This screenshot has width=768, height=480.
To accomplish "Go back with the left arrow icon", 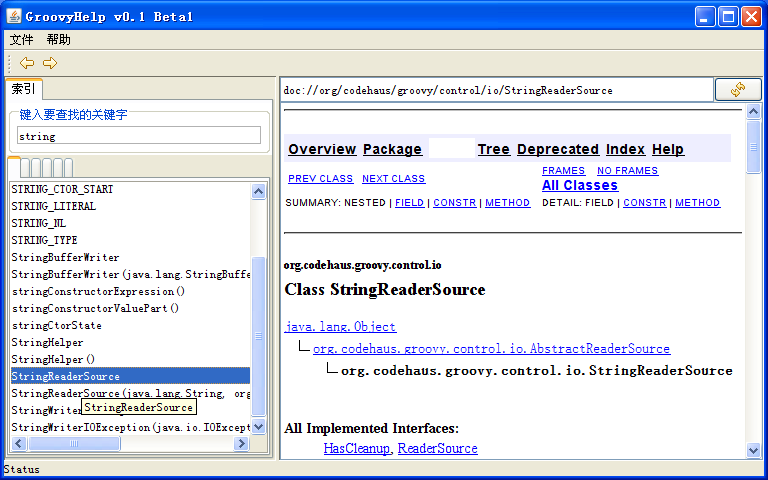I will click(26, 63).
